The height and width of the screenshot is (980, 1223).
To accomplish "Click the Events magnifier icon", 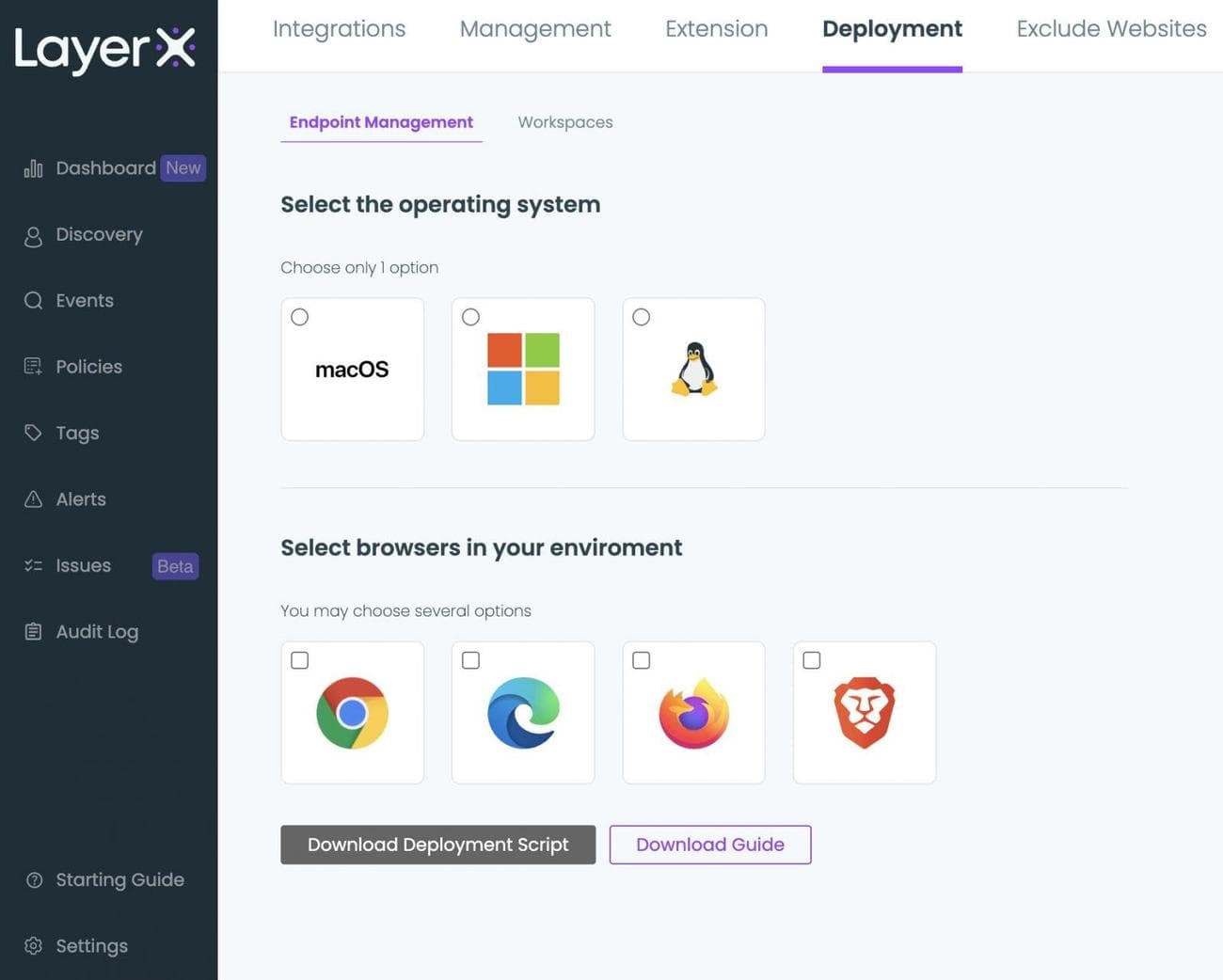I will pos(34,301).
